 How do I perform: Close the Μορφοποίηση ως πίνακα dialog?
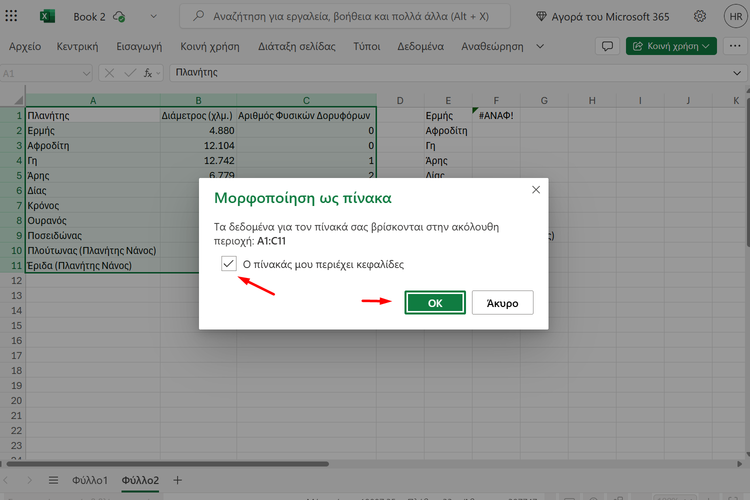[x=535, y=190]
